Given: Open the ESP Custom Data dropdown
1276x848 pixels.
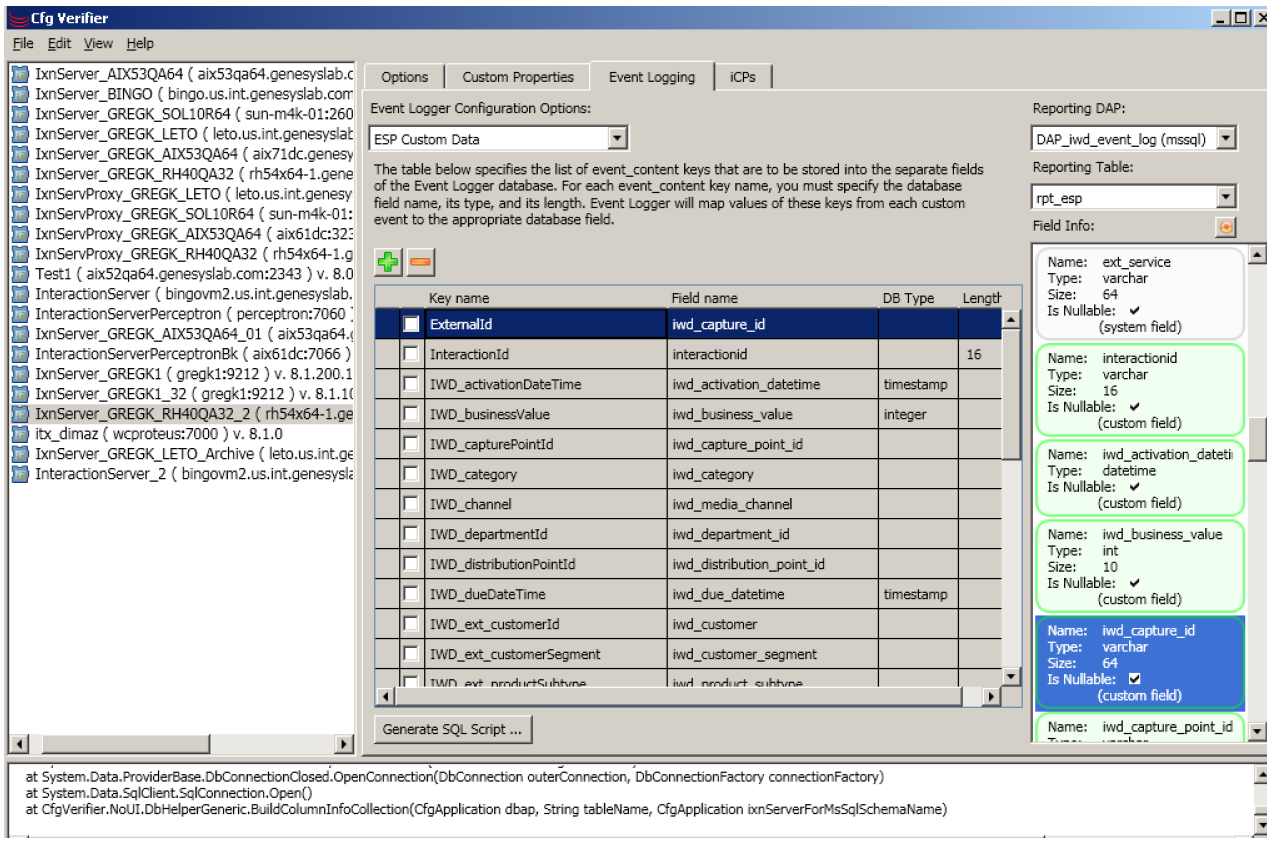Looking at the screenshot, I should [617, 139].
